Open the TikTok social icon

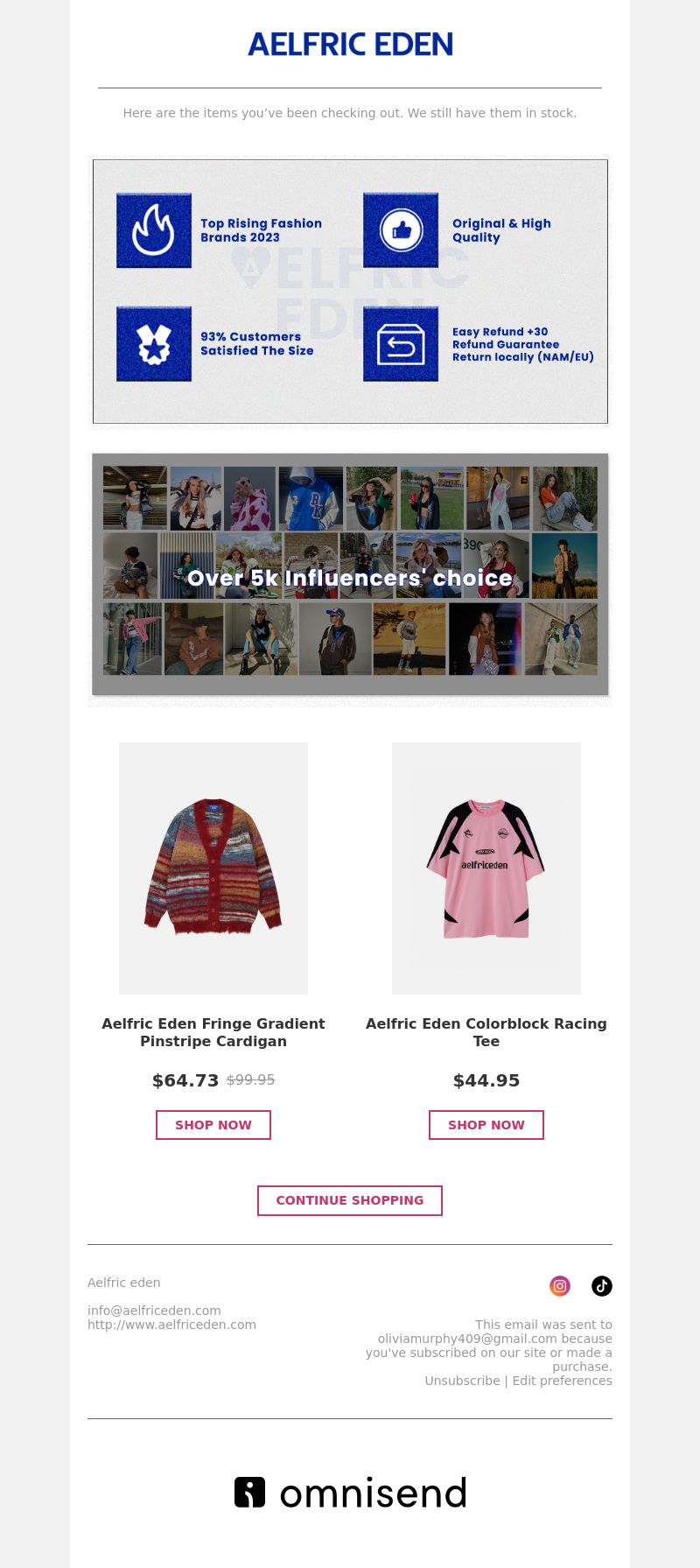tap(602, 1285)
